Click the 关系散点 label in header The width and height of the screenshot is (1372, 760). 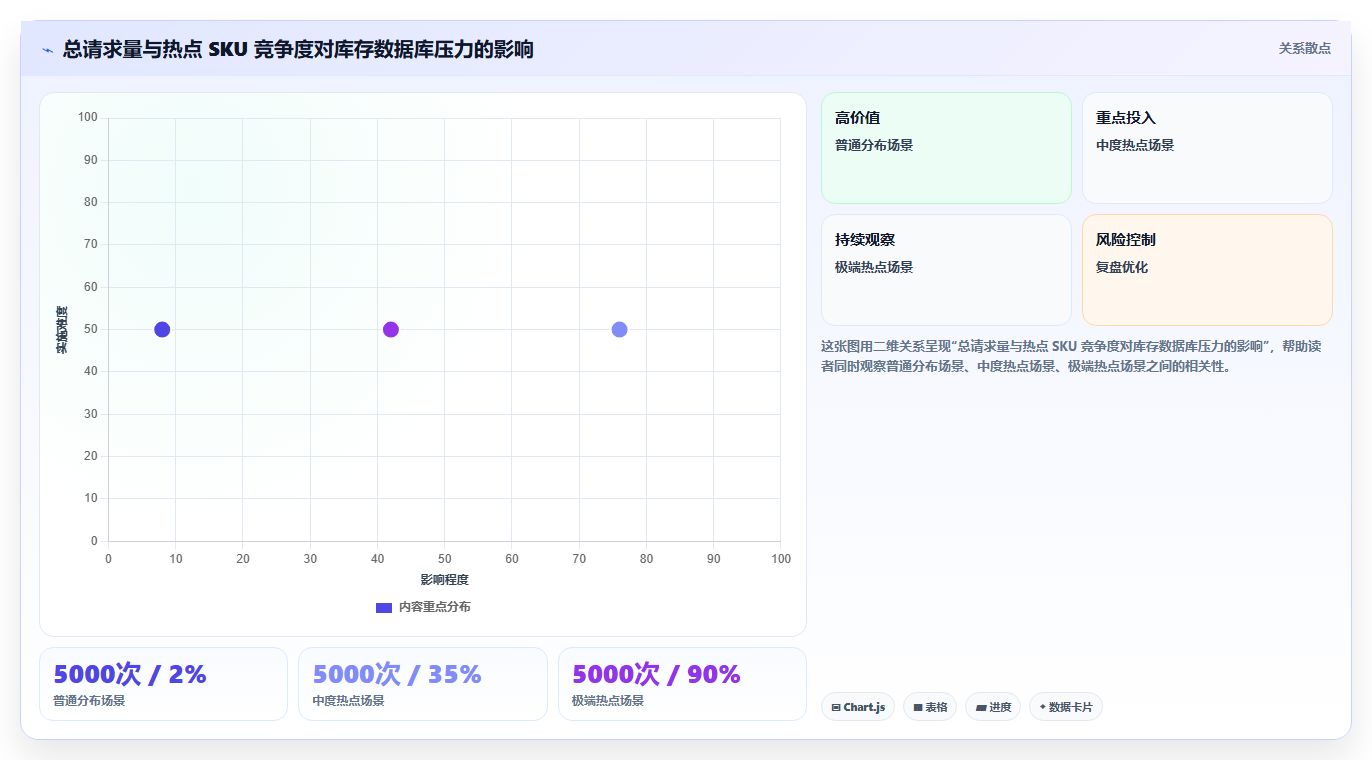[1304, 48]
